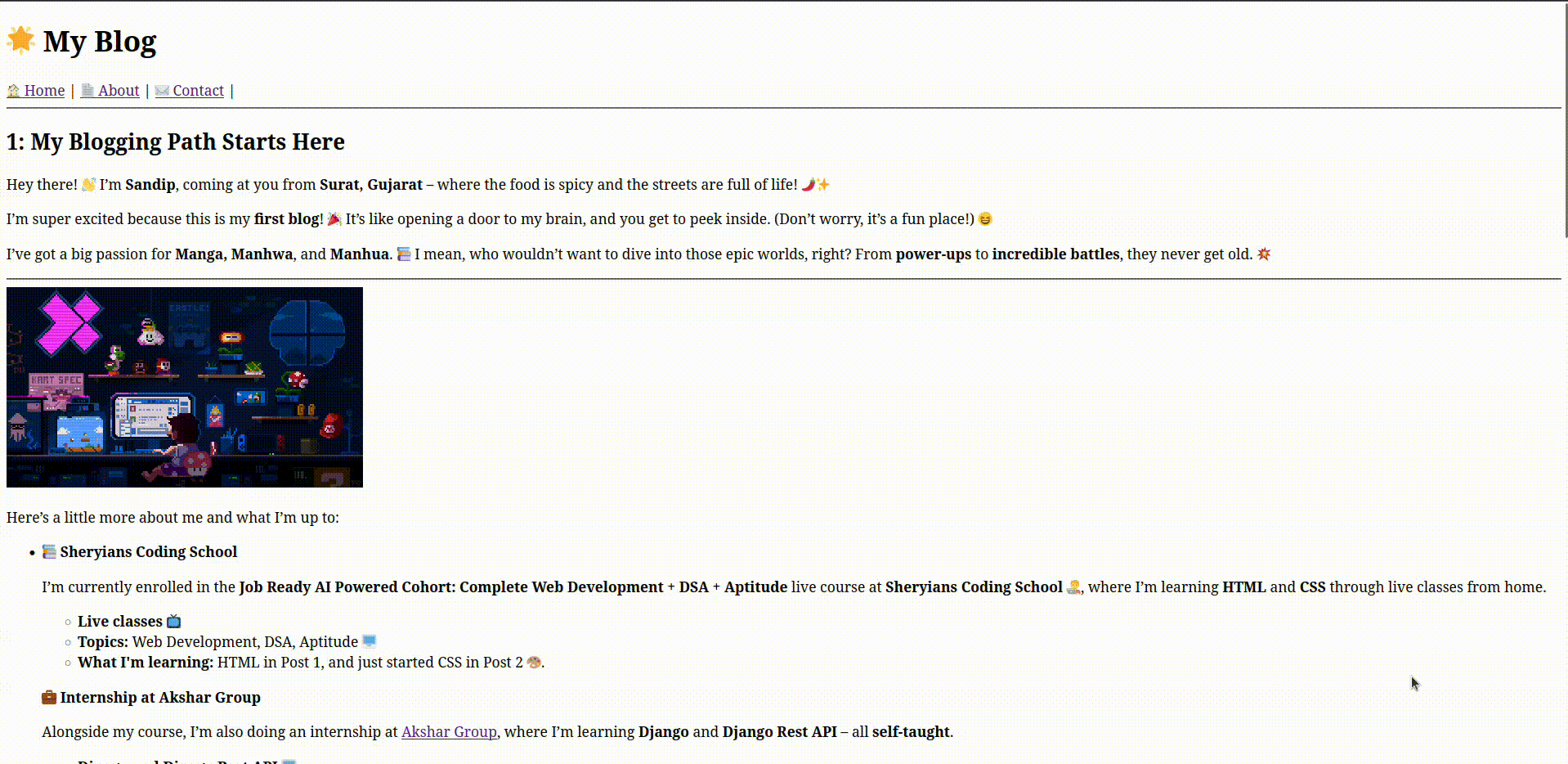Click the teacher emoji after Sheryians Coding School

1074,587
